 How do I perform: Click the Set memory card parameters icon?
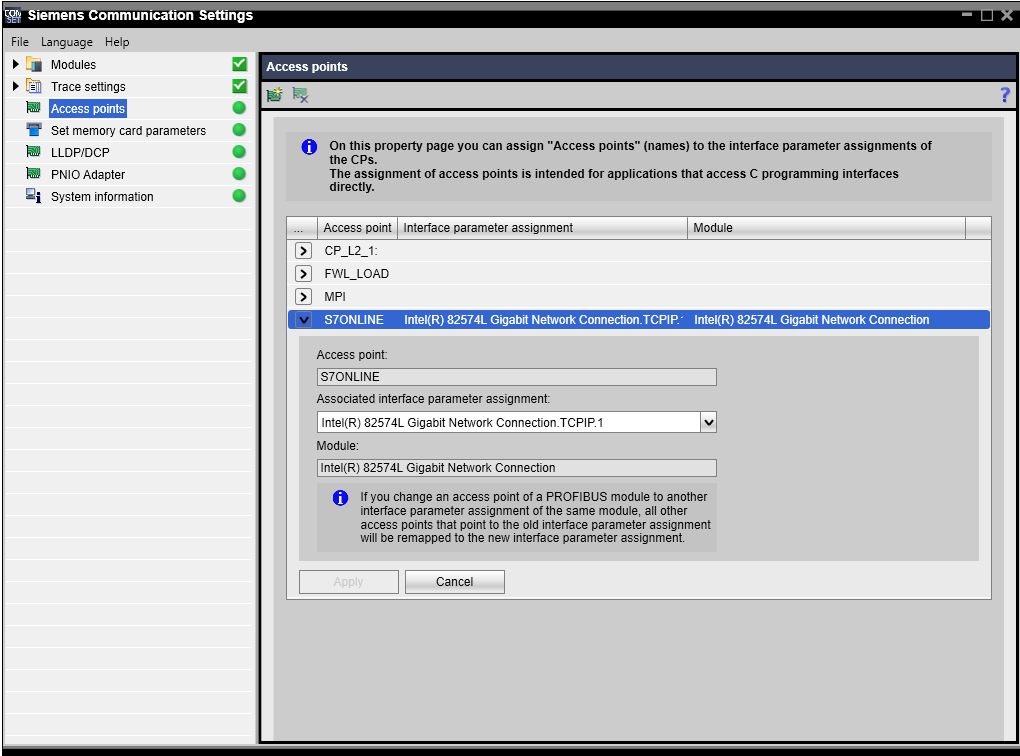[34, 129]
